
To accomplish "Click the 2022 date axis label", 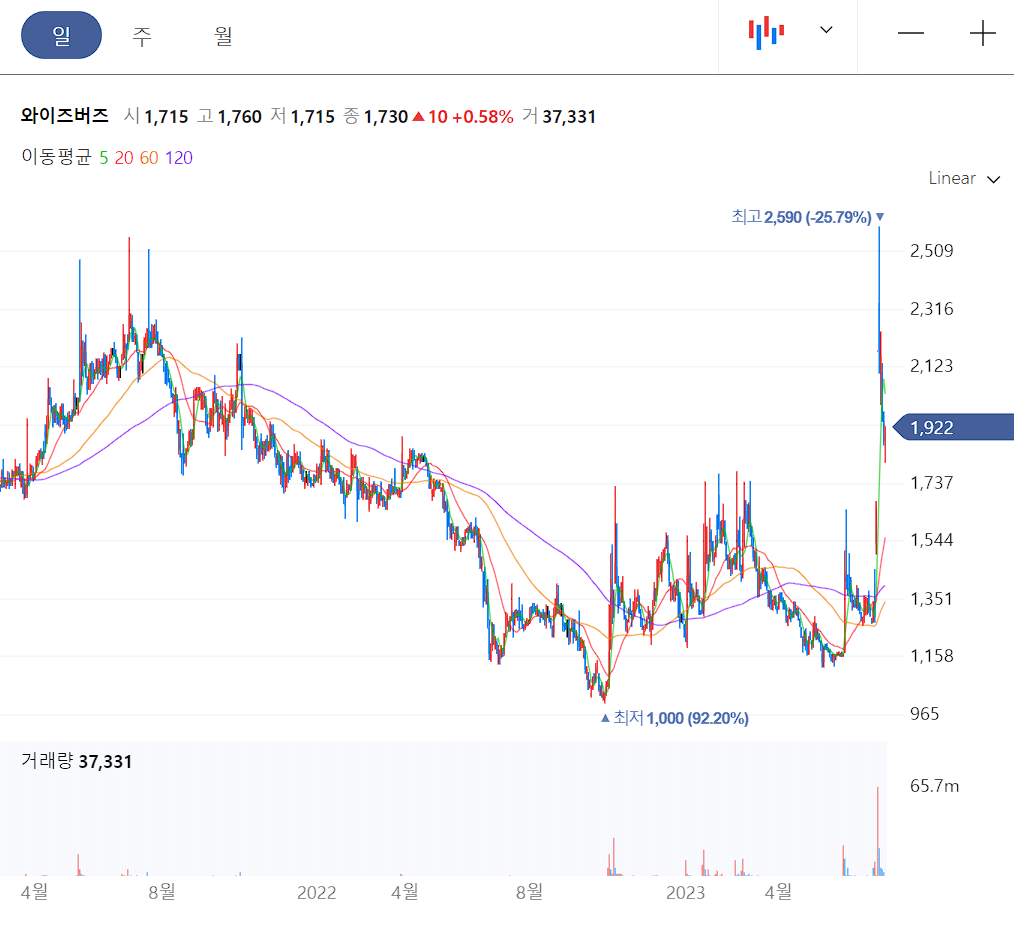I will pyautogui.click(x=316, y=893).
